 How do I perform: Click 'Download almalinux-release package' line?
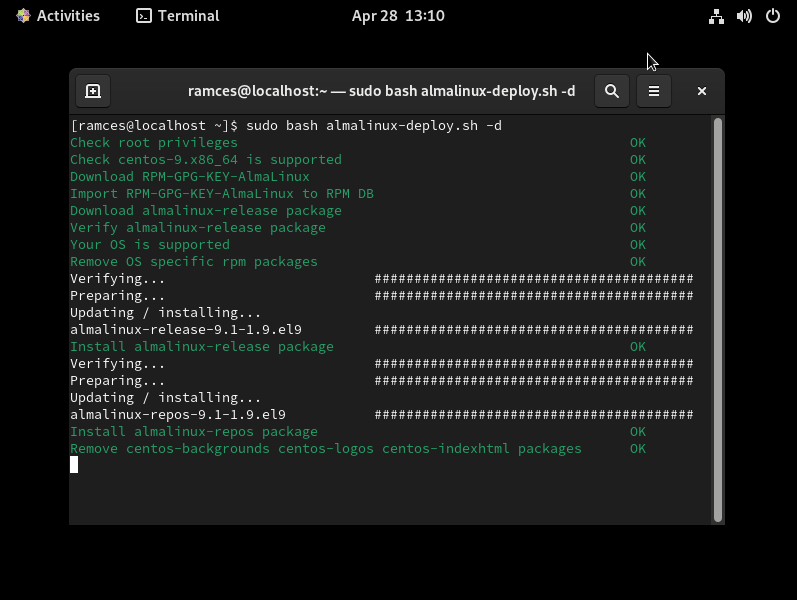click(x=206, y=211)
